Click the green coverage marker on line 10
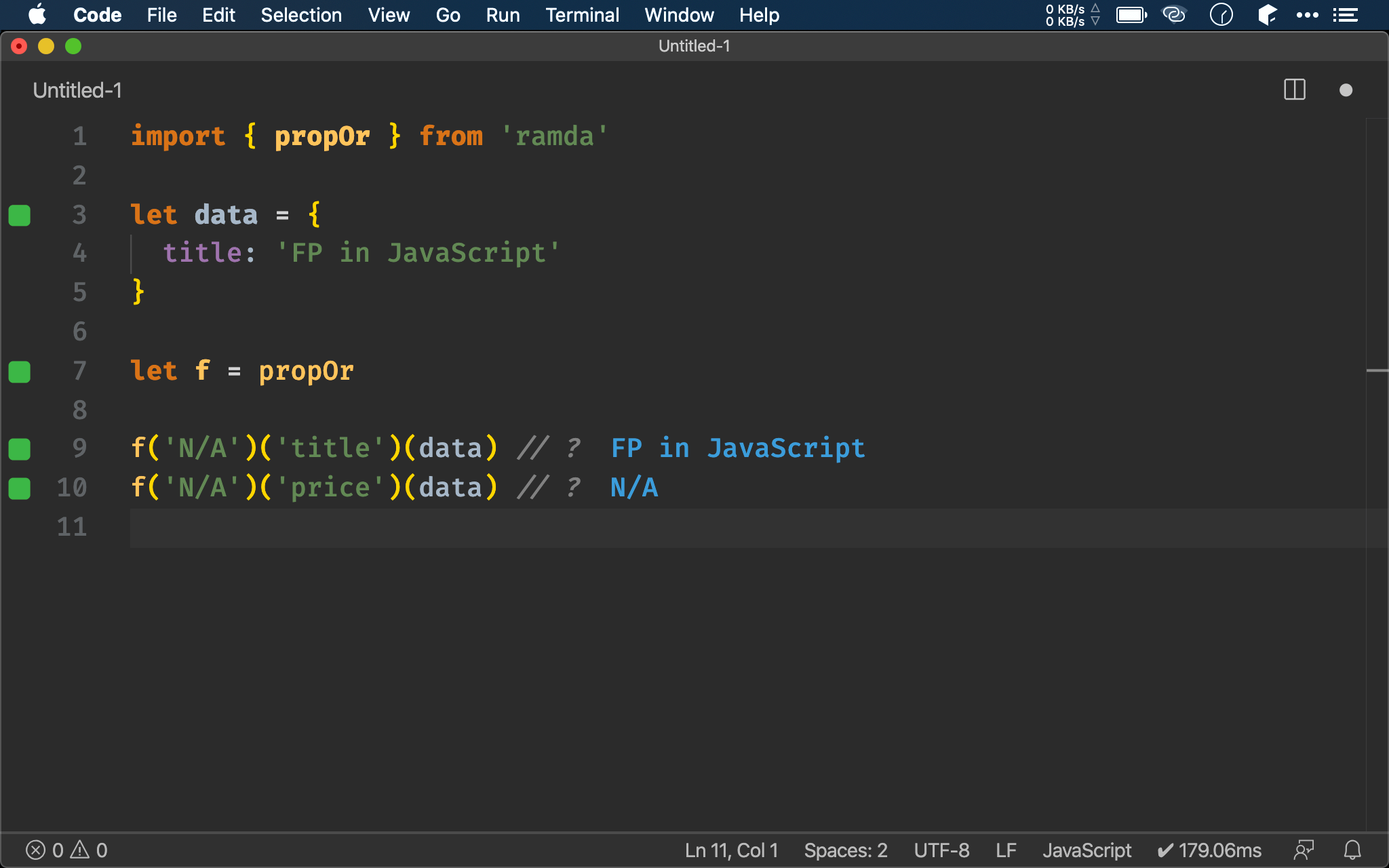Viewport: 1389px width, 868px height. [x=20, y=488]
